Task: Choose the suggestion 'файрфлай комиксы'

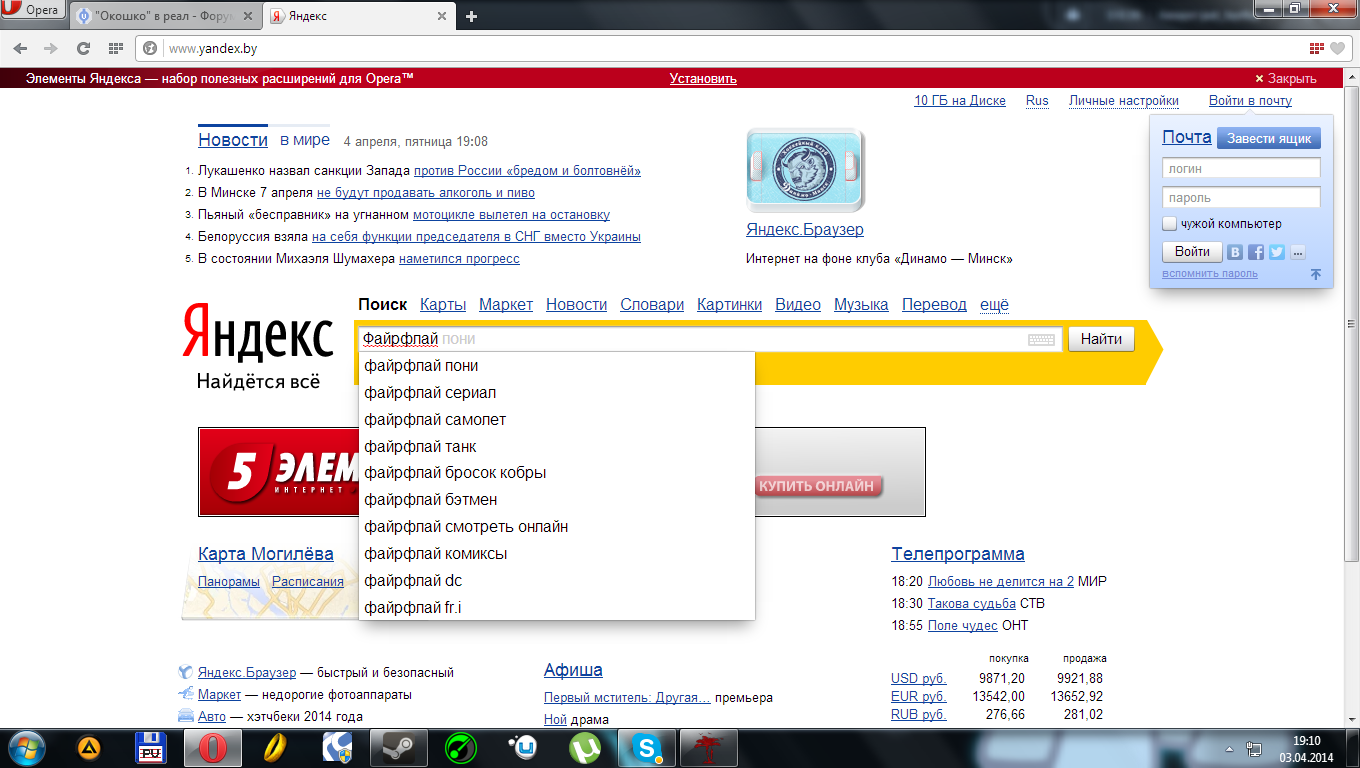Action: coord(556,554)
